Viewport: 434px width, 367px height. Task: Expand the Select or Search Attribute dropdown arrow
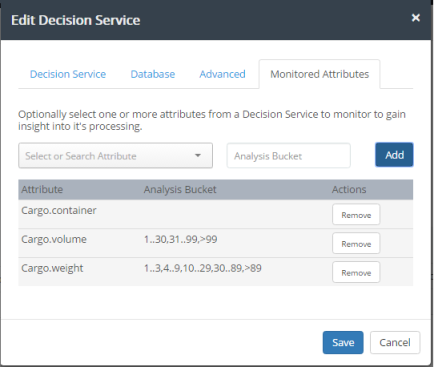point(198,155)
